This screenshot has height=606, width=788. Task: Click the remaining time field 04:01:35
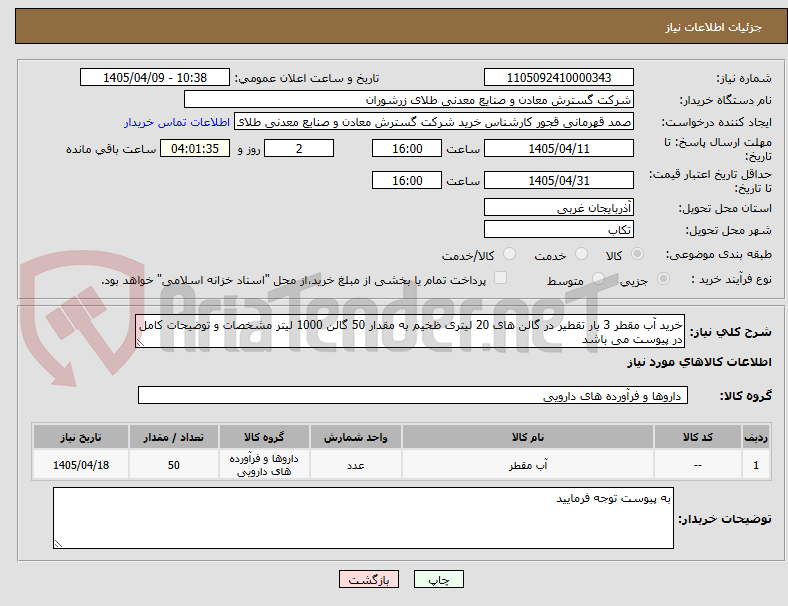(x=195, y=148)
